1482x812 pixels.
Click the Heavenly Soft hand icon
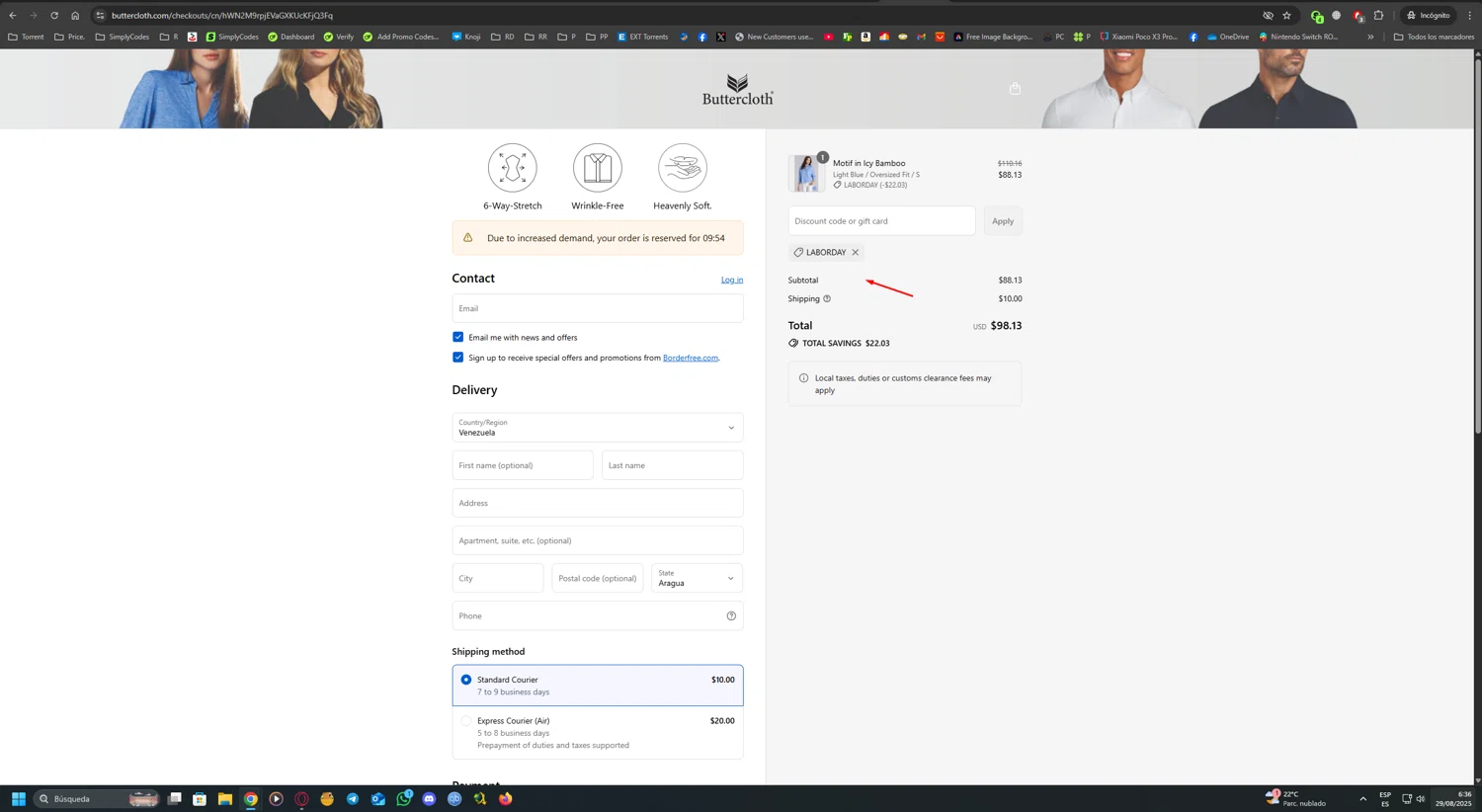[683, 168]
